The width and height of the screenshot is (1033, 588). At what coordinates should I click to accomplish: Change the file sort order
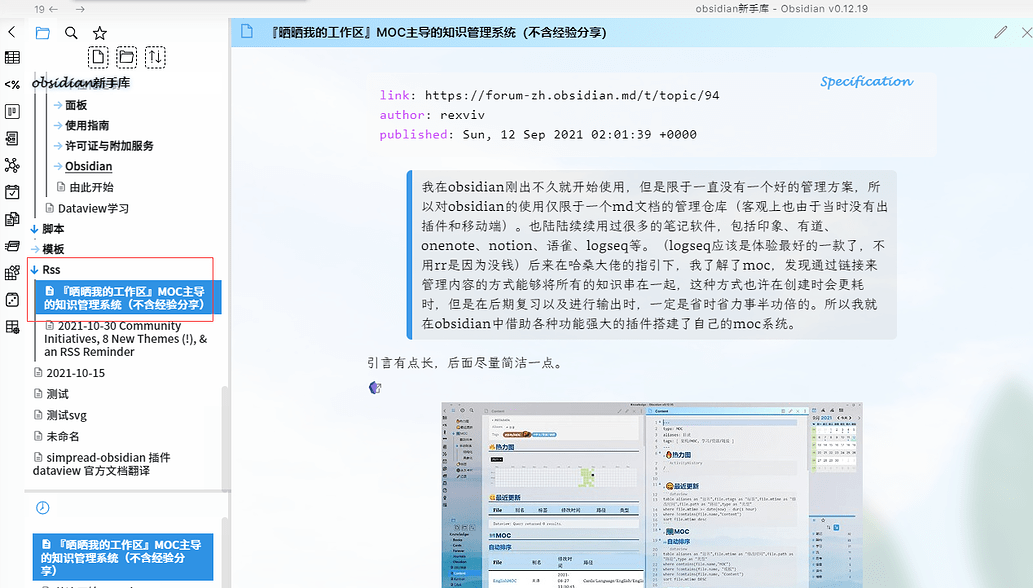pos(155,57)
